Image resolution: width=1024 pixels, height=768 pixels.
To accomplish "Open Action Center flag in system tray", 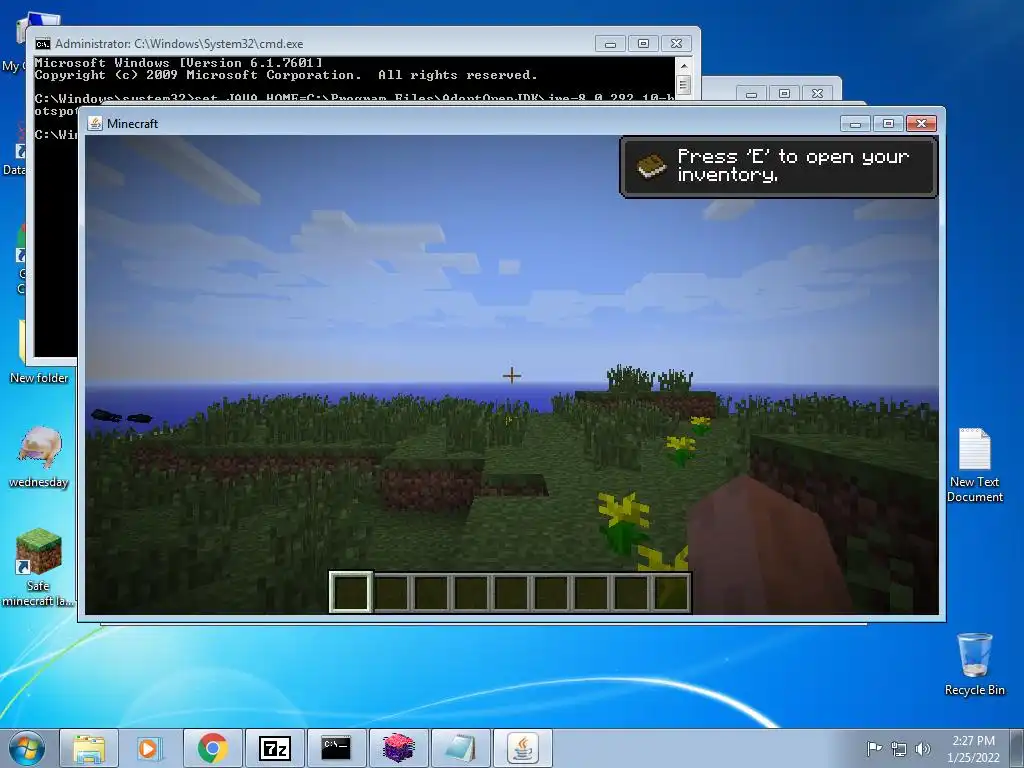I will [x=874, y=748].
